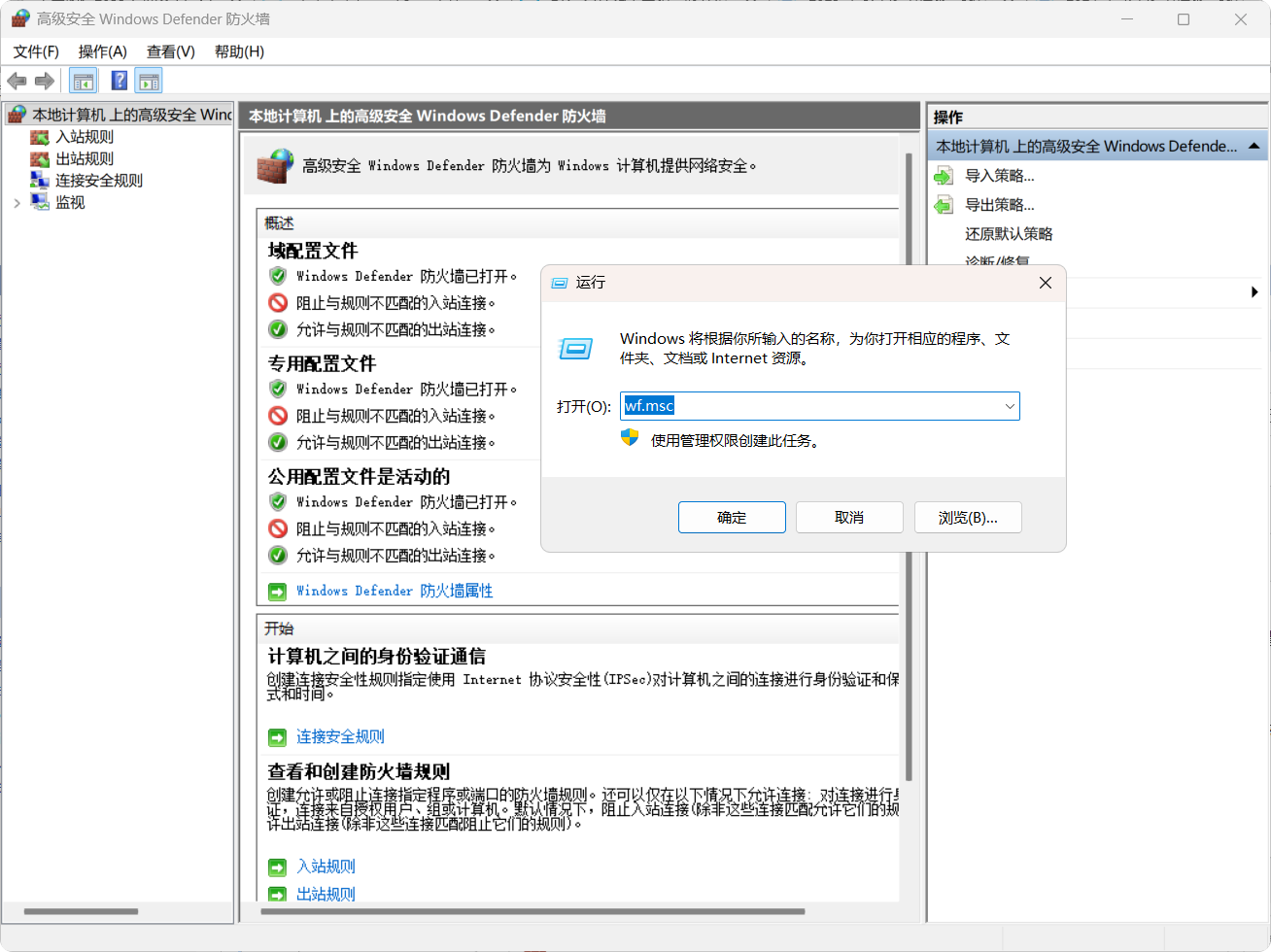Open the submenu arrow in actions pane

tap(1254, 292)
